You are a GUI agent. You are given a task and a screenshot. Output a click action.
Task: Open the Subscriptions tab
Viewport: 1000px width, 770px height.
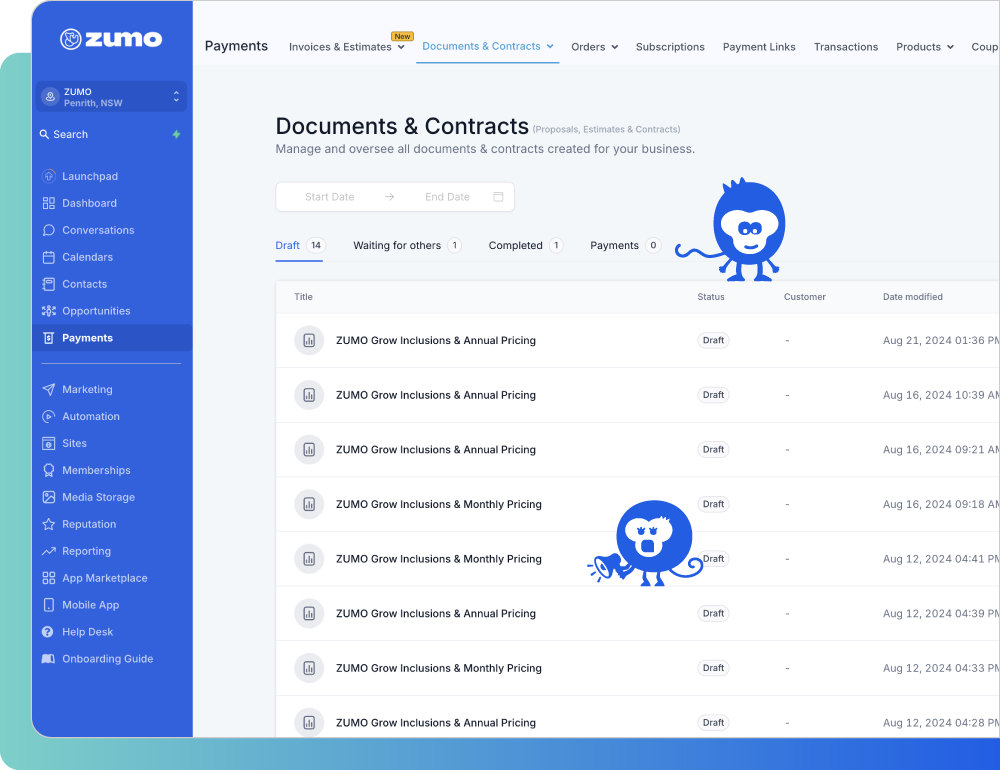[x=670, y=47]
